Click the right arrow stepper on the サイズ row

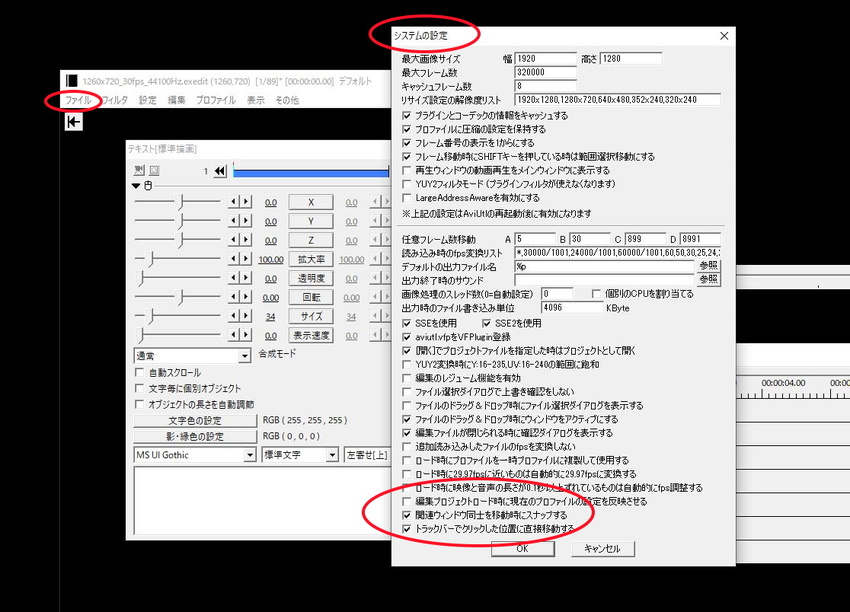pos(246,315)
